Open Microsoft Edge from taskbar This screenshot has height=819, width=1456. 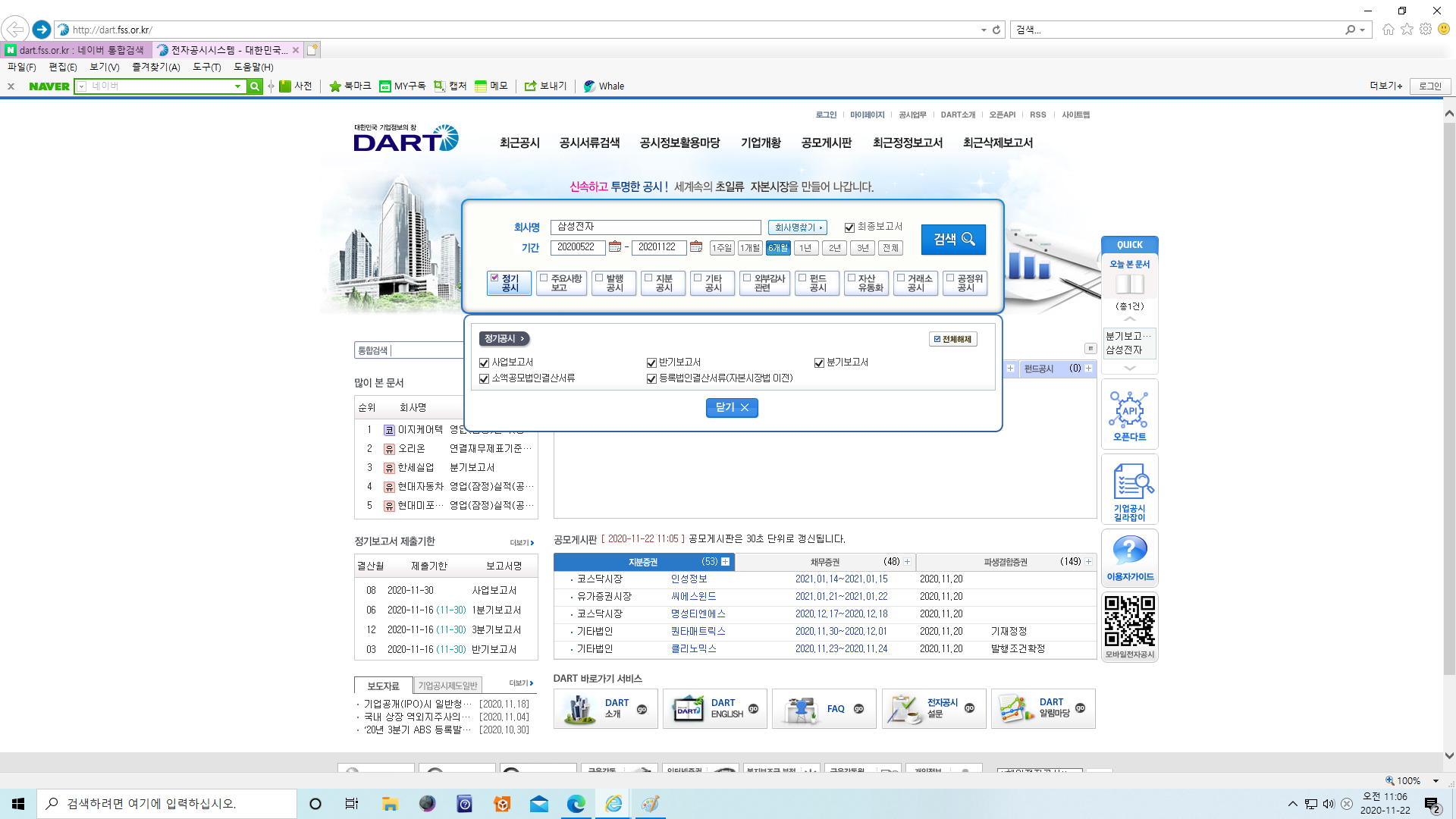(576, 804)
